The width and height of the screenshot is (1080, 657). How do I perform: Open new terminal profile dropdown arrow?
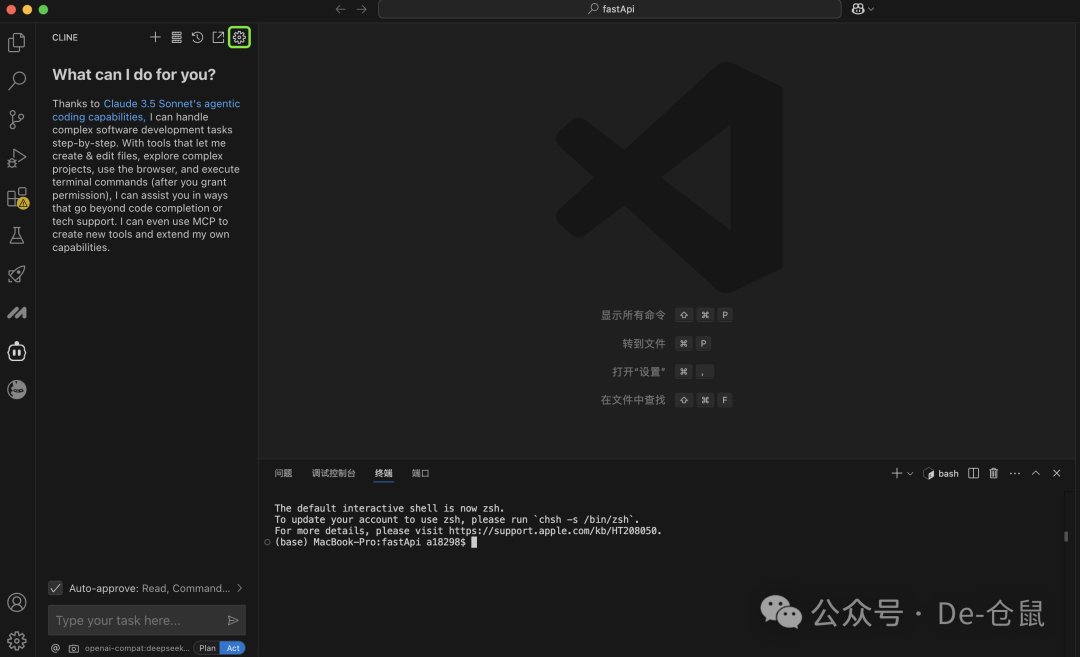coord(910,473)
